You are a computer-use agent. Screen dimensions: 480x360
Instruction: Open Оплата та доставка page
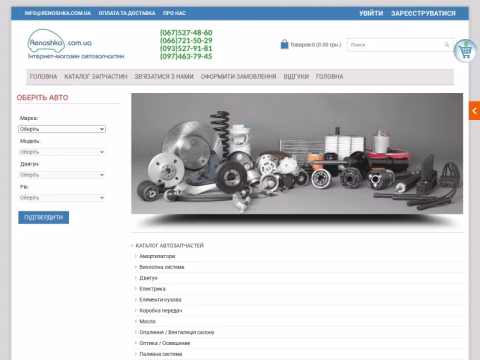point(127,13)
